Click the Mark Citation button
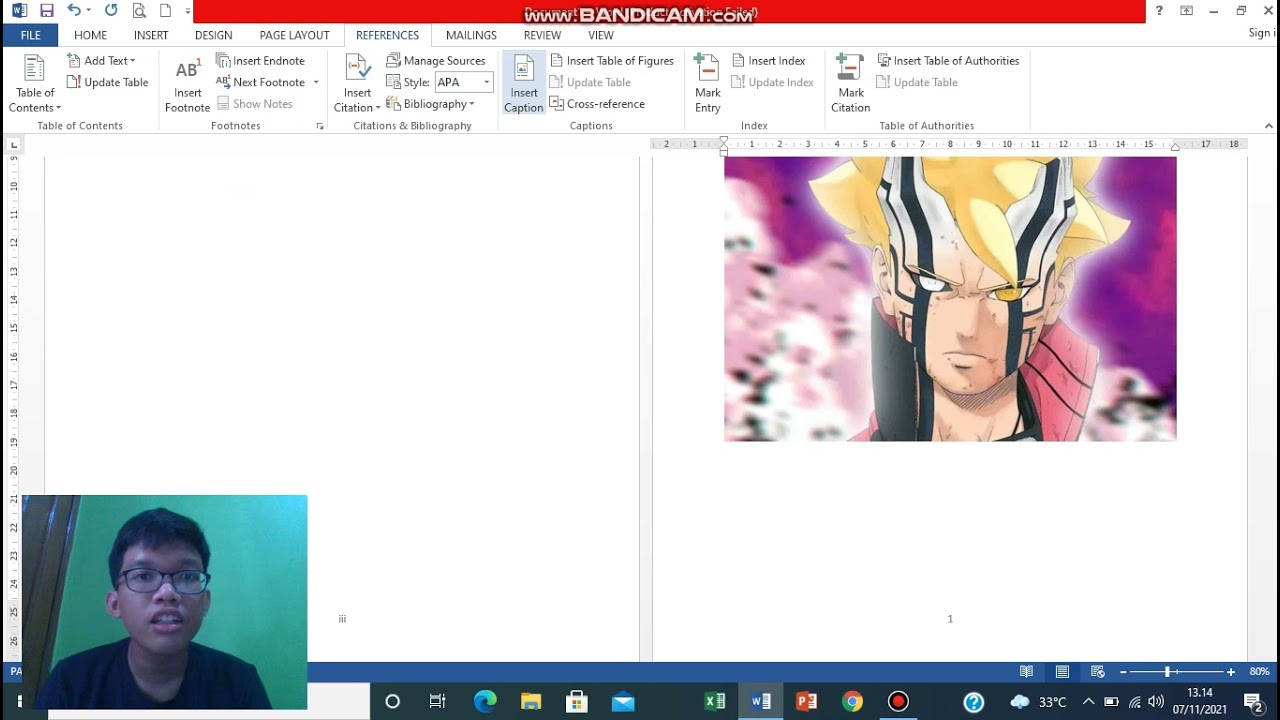 pyautogui.click(x=851, y=84)
